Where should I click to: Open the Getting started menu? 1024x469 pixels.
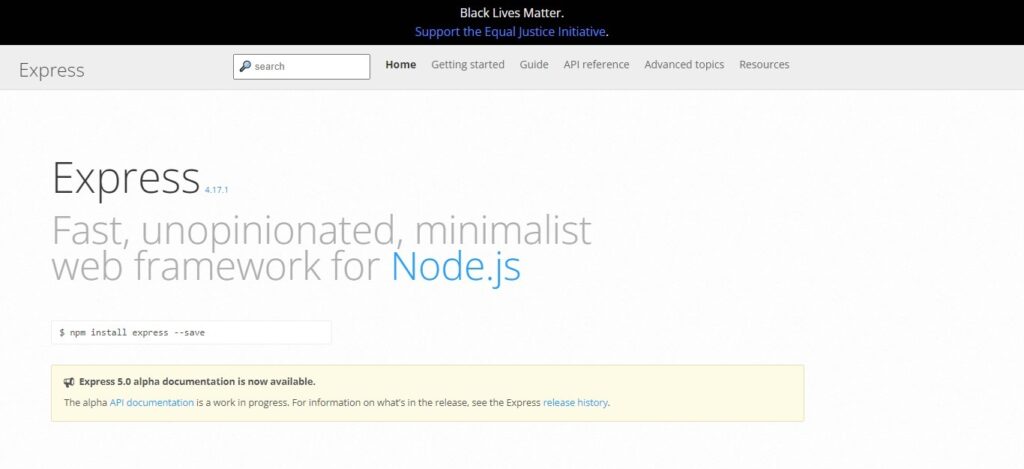(467, 65)
